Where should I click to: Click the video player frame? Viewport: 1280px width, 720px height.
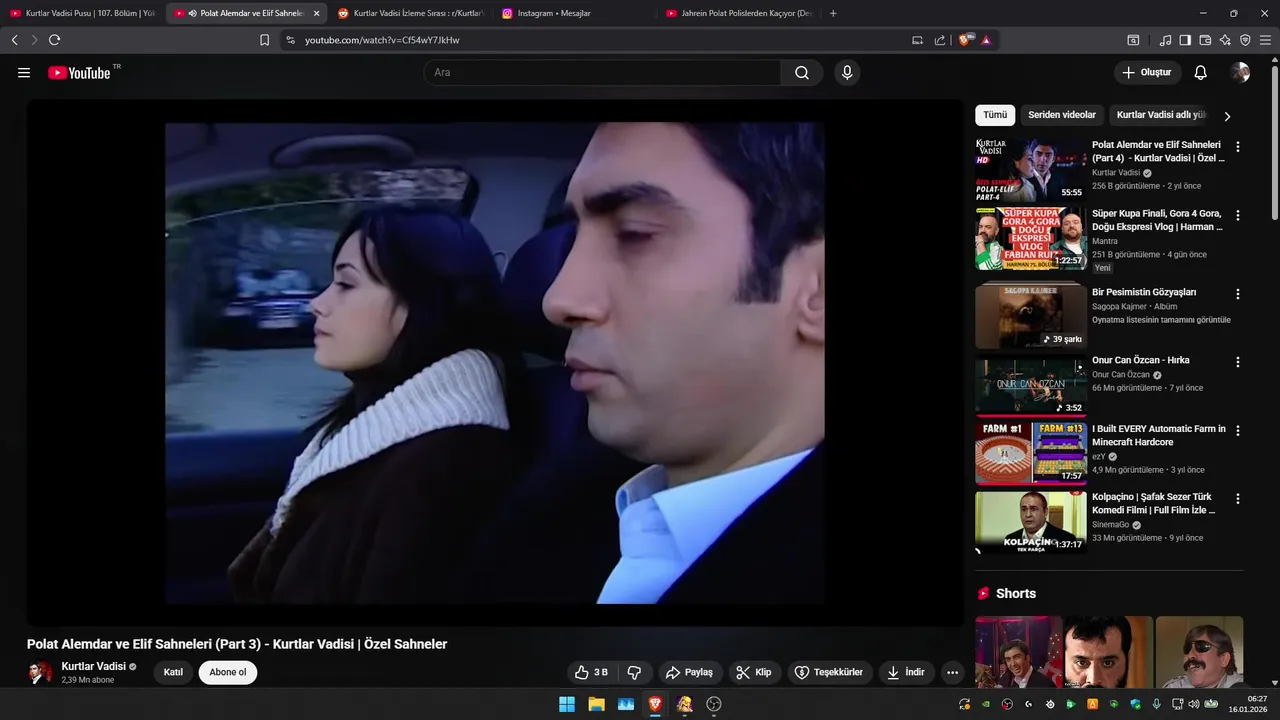click(495, 363)
